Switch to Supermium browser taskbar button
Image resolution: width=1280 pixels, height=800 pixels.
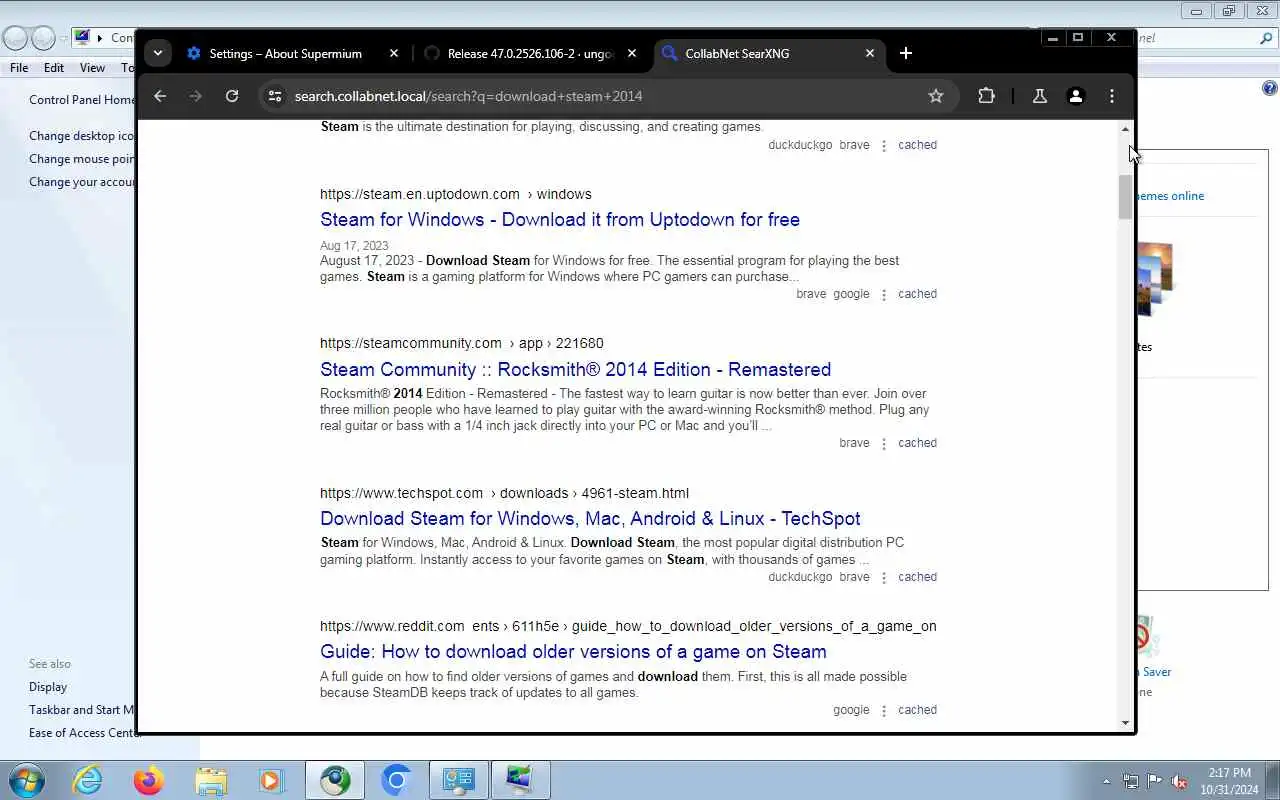(x=335, y=780)
